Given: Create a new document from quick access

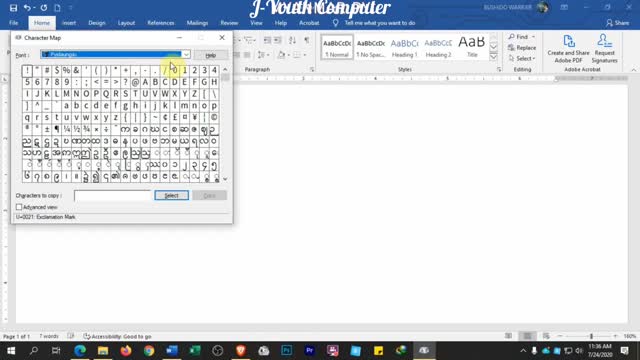Looking at the screenshot, I should pos(57,8).
